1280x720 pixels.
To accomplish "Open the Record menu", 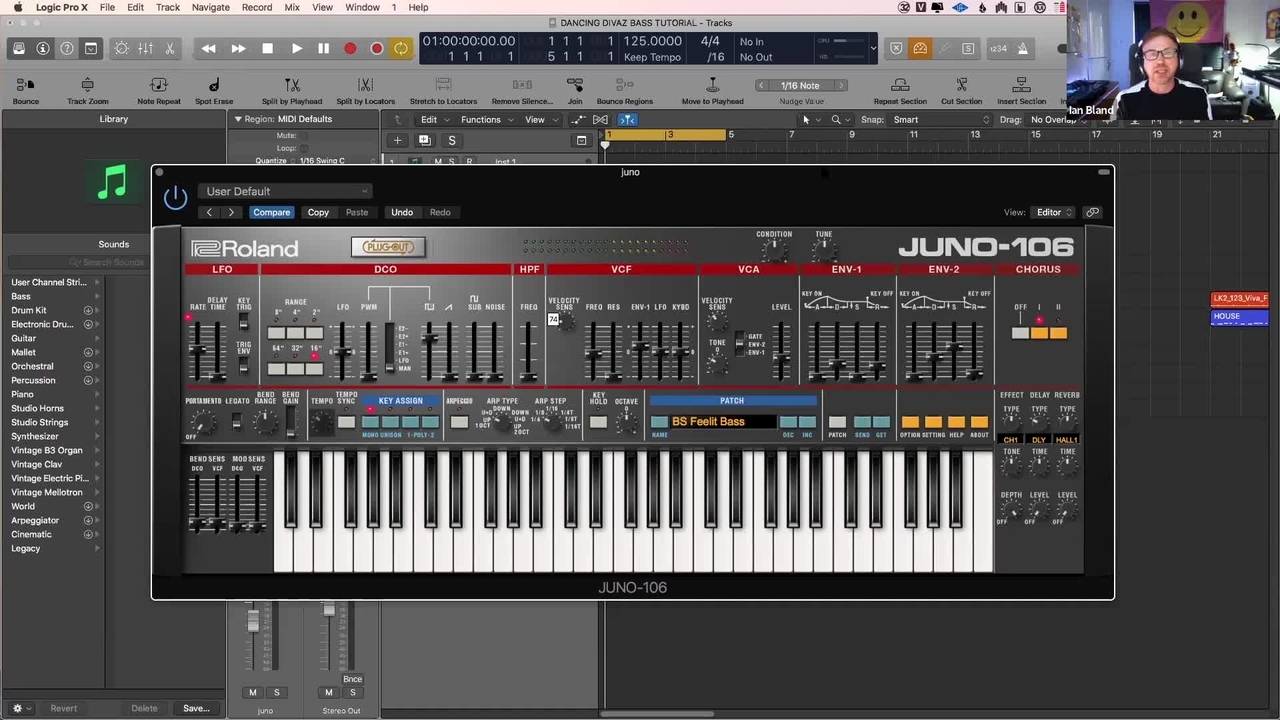I will tap(256, 7).
